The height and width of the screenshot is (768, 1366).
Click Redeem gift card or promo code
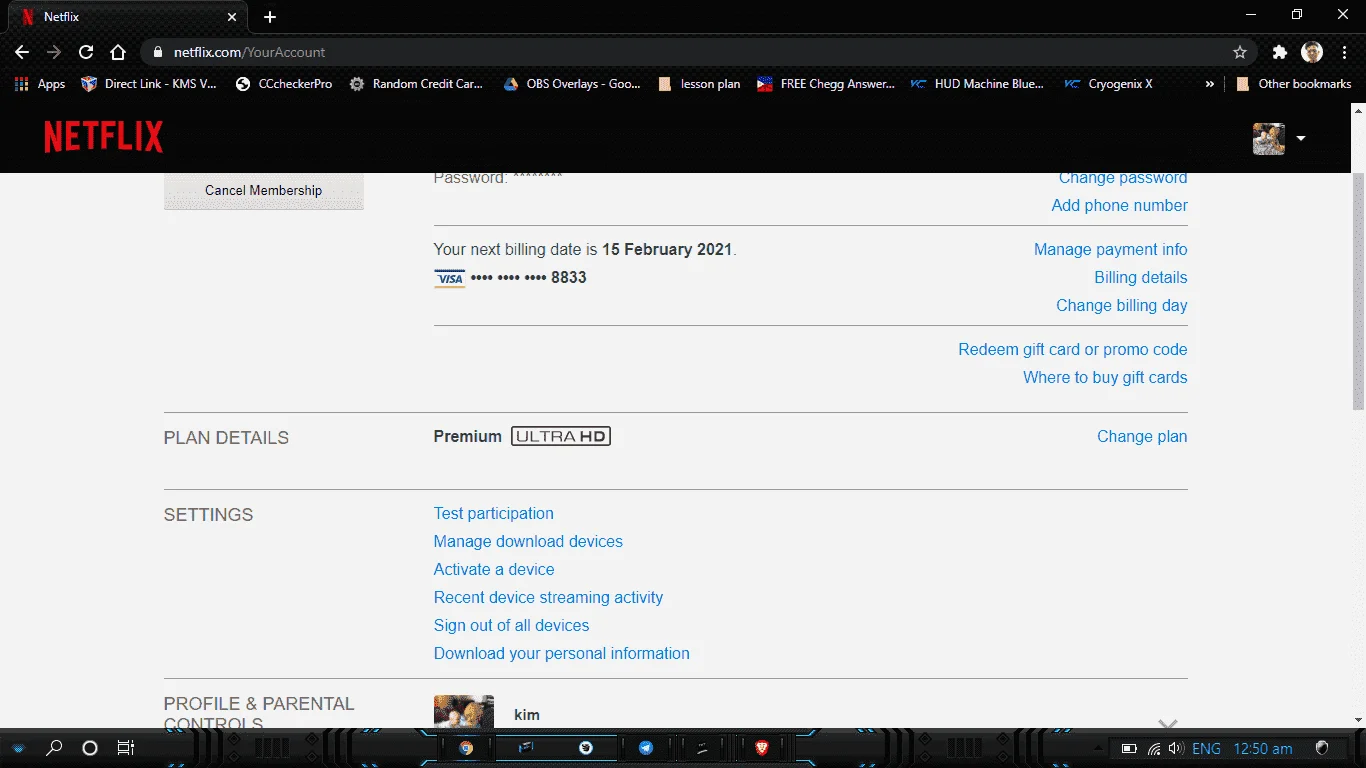[x=1073, y=349]
